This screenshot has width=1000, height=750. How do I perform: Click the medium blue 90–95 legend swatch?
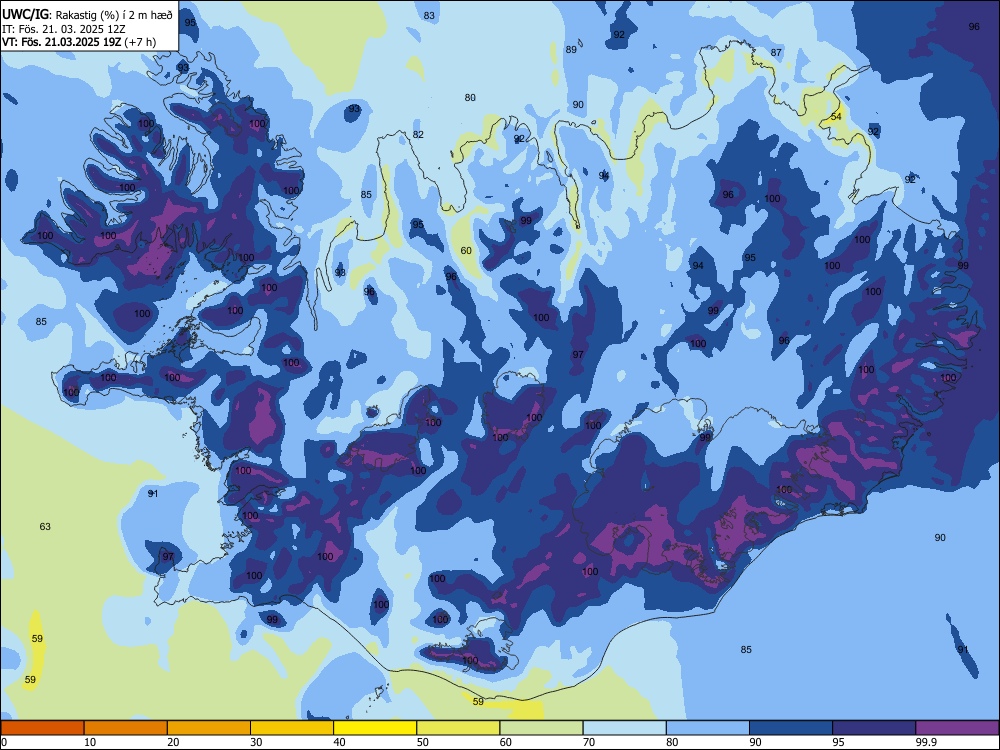coord(791,728)
